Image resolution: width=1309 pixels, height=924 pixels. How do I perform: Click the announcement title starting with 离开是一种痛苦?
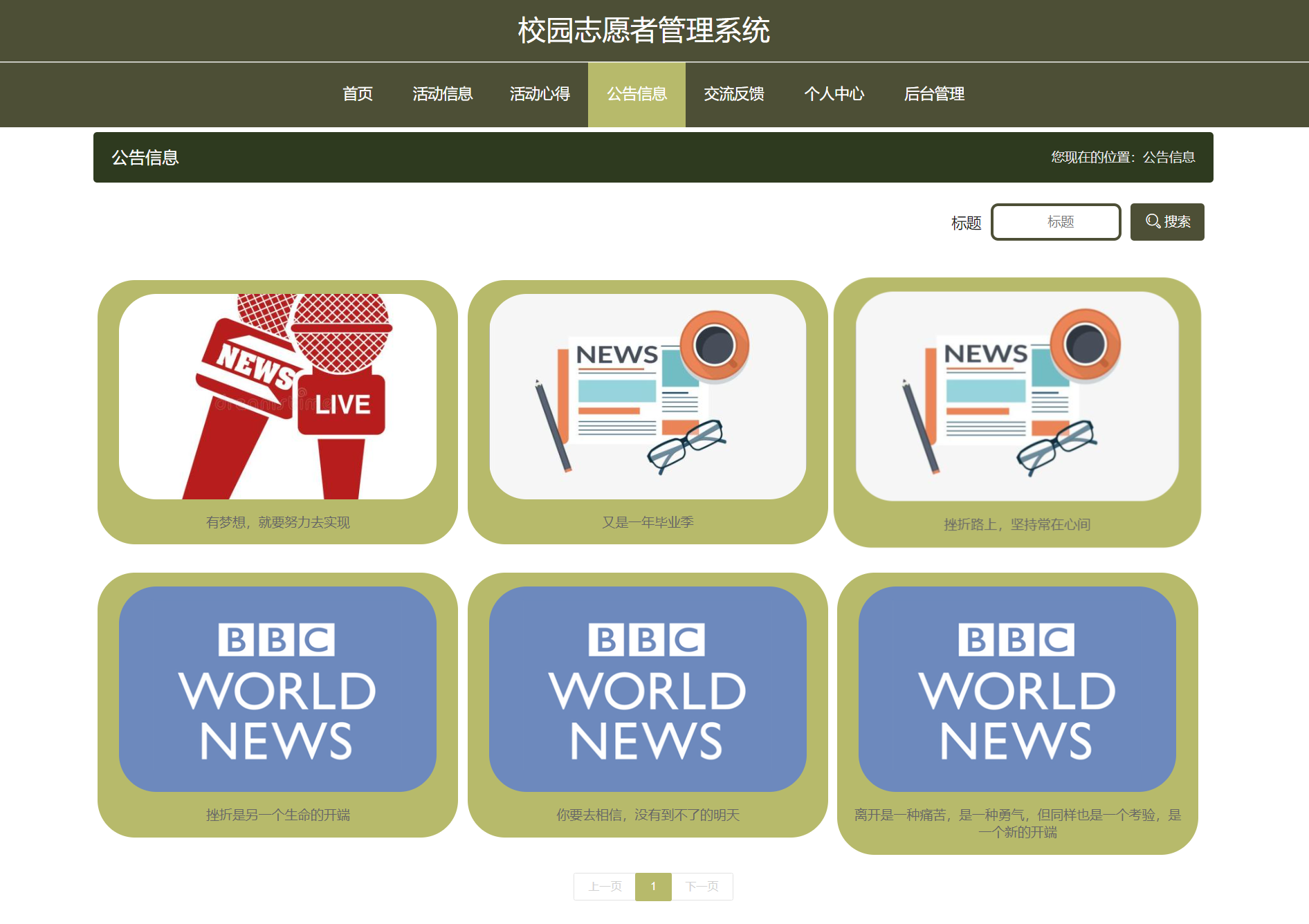point(1017,823)
